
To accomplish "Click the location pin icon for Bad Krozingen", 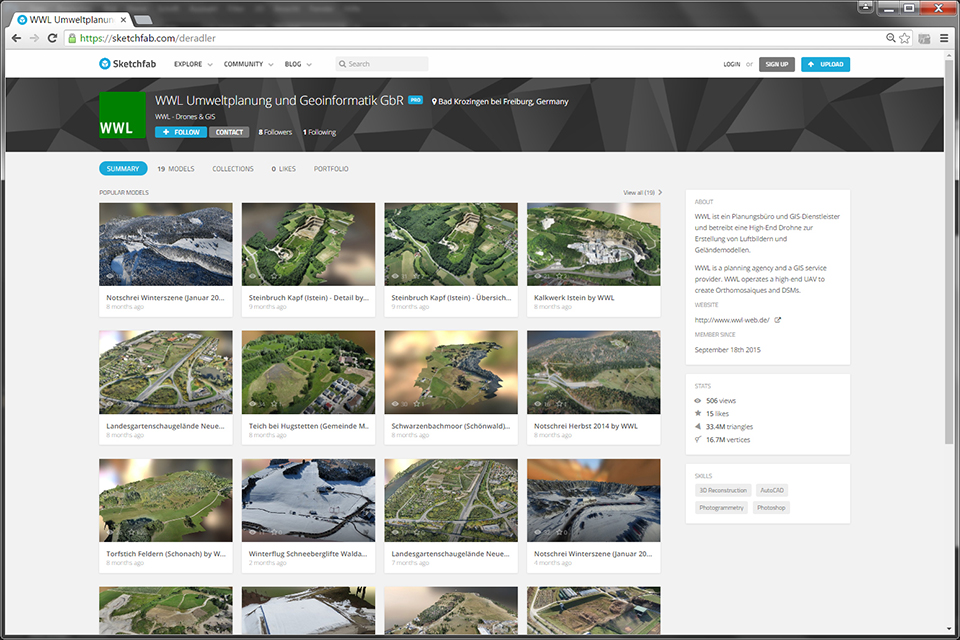I will pos(434,102).
